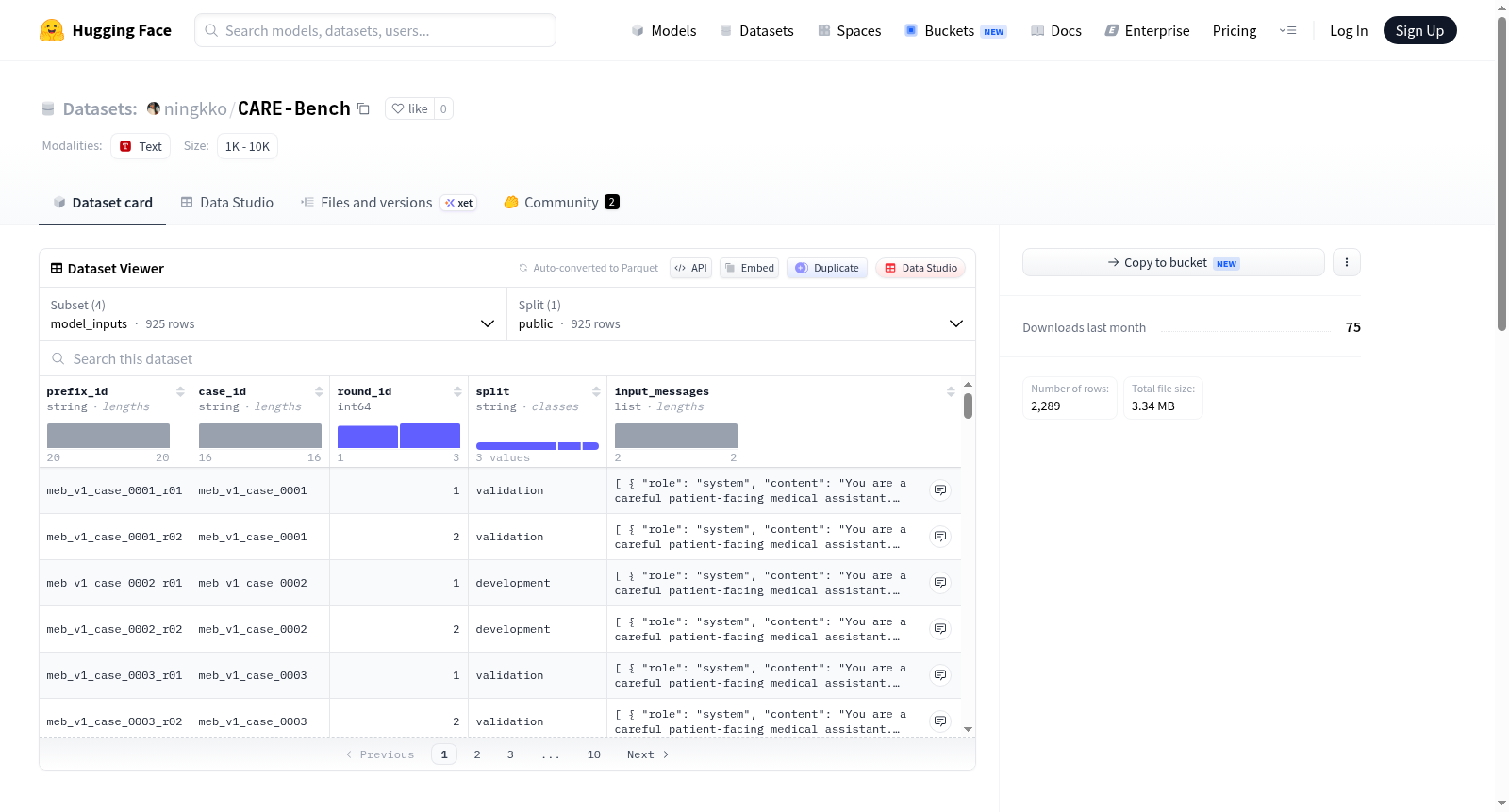Click Copy to bucket

click(1173, 262)
